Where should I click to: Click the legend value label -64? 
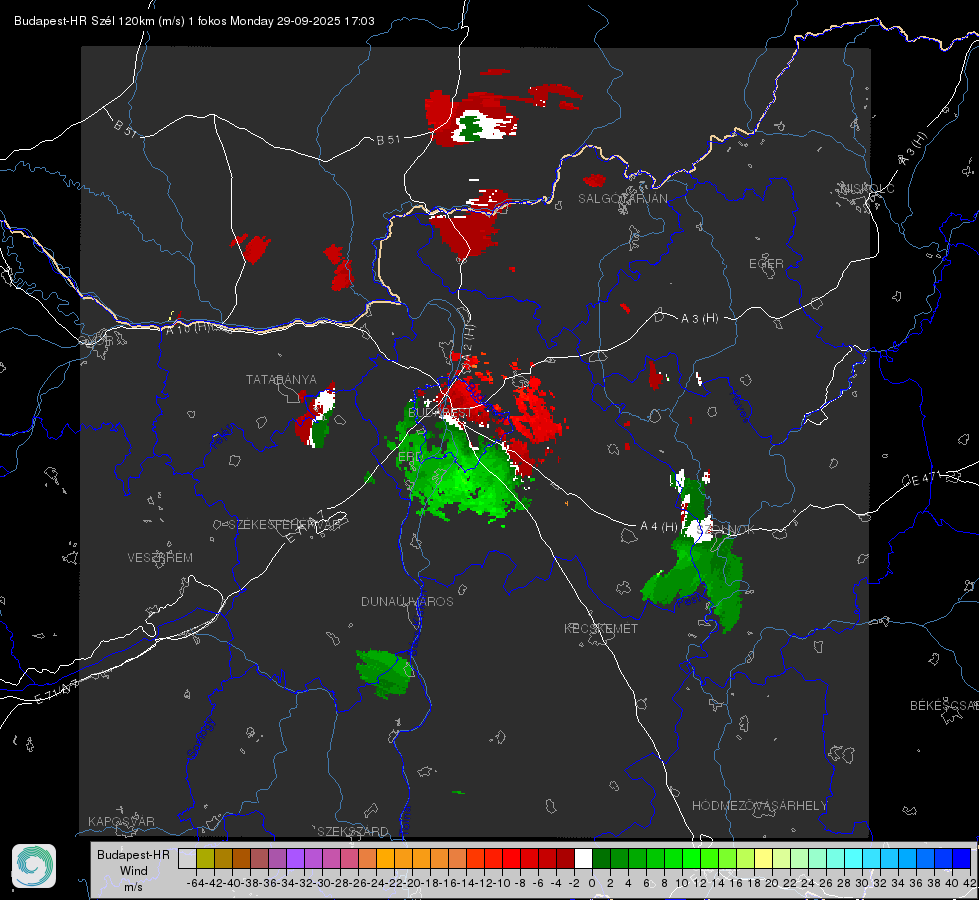[x=196, y=883]
